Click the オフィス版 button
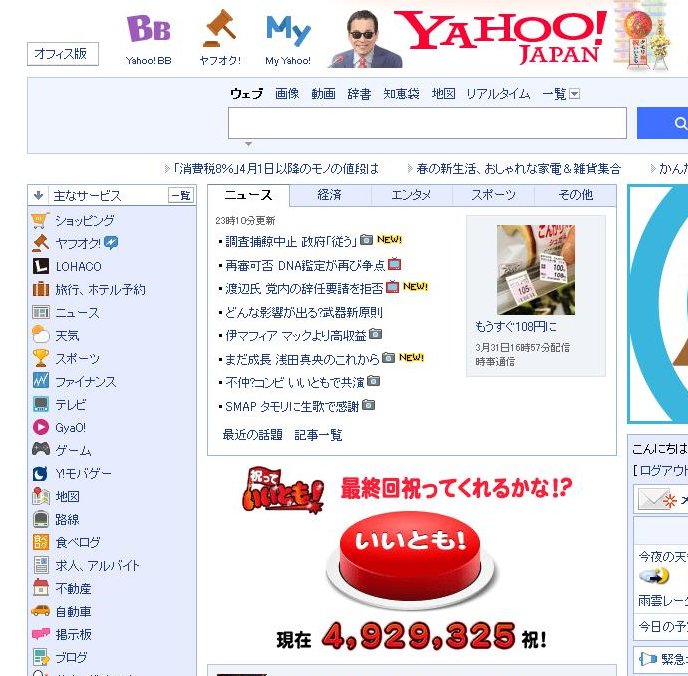Image resolution: width=688 pixels, height=676 pixels. coord(63,54)
